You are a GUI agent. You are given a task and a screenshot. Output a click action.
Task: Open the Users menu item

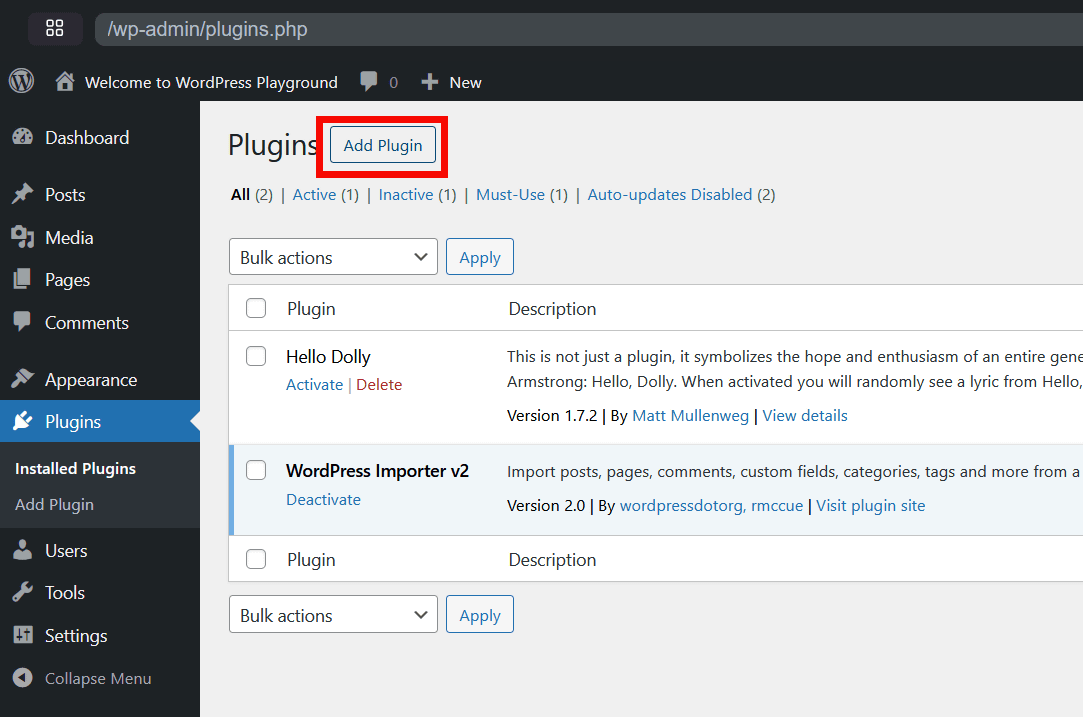(66, 551)
